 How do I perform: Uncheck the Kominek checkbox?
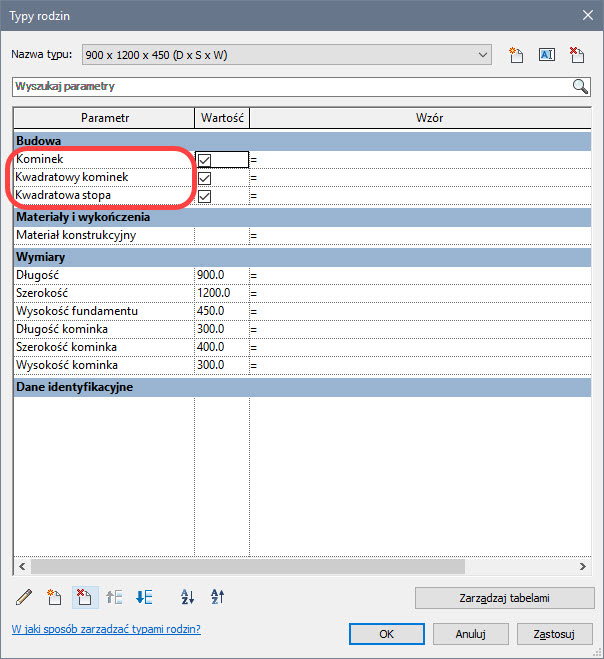click(204, 159)
